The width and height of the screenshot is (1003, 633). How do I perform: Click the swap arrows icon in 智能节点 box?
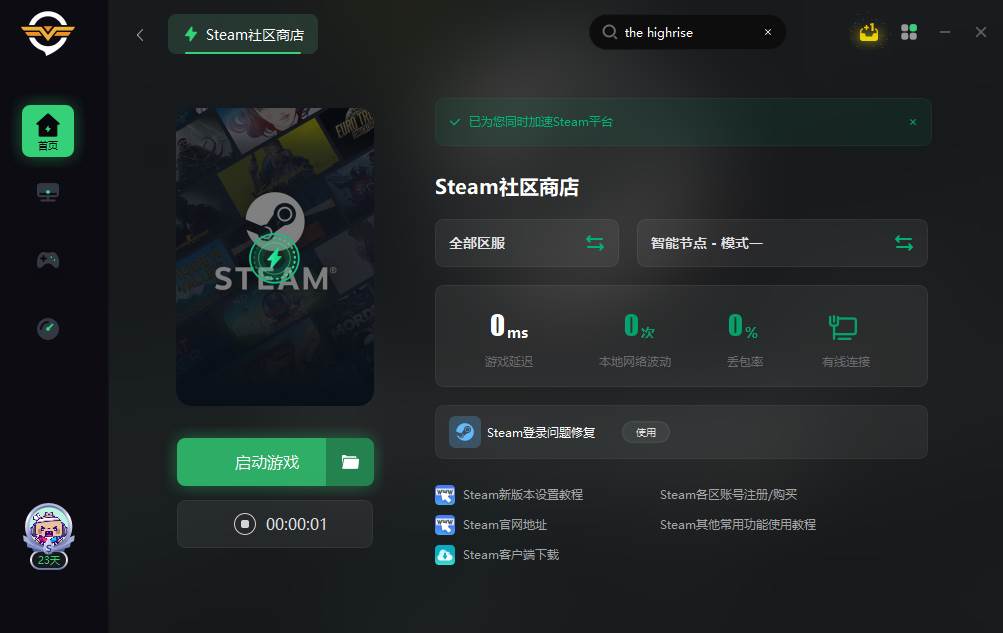(904, 243)
